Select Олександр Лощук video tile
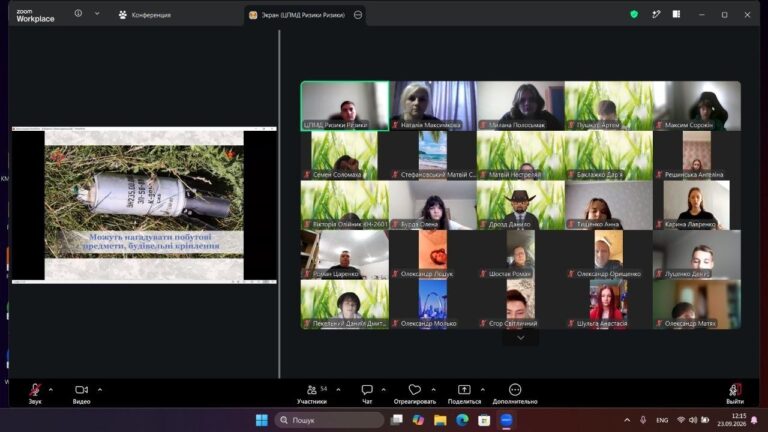Viewport: 768px width, 432px height. (433, 255)
